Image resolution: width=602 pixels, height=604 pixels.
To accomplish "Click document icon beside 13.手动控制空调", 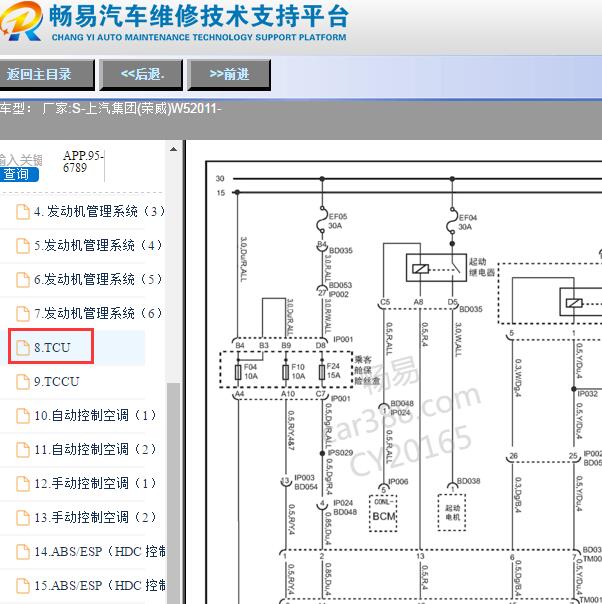I will (x=23, y=517).
